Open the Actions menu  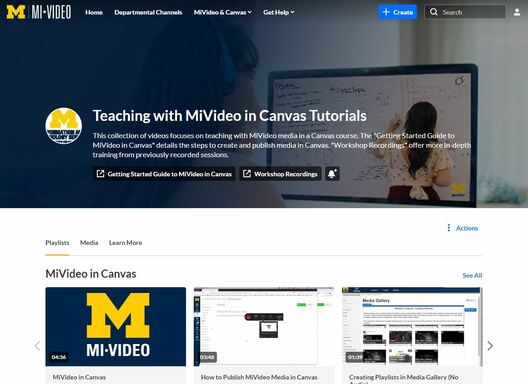click(462, 228)
